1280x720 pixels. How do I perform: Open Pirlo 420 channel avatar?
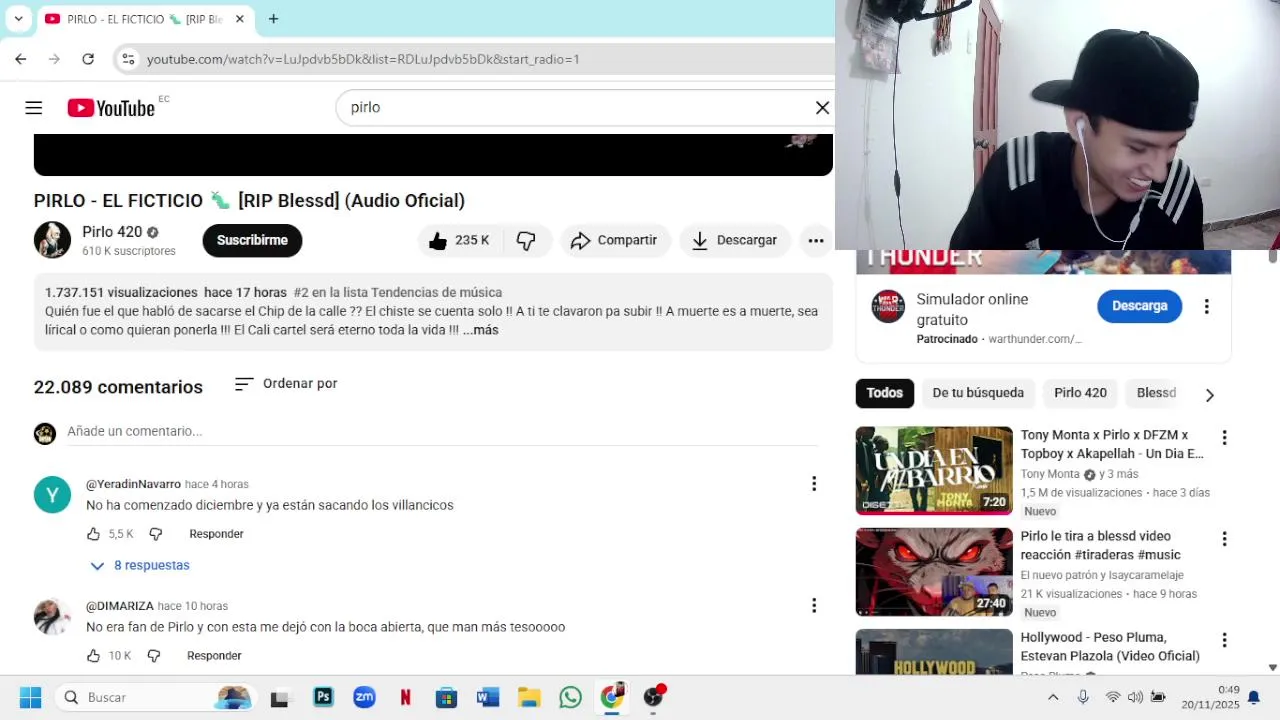tap(52, 240)
